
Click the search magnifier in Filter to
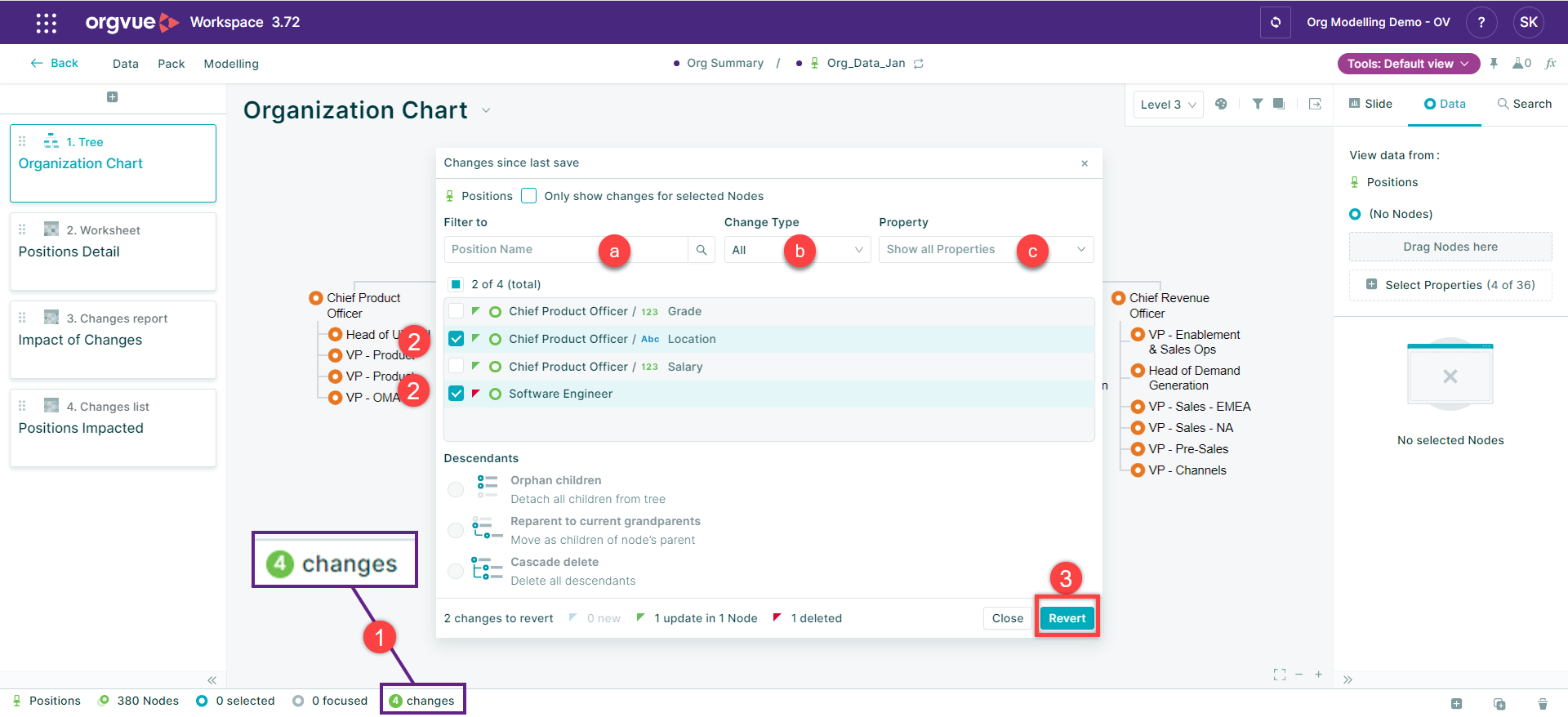(x=702, y=250)
